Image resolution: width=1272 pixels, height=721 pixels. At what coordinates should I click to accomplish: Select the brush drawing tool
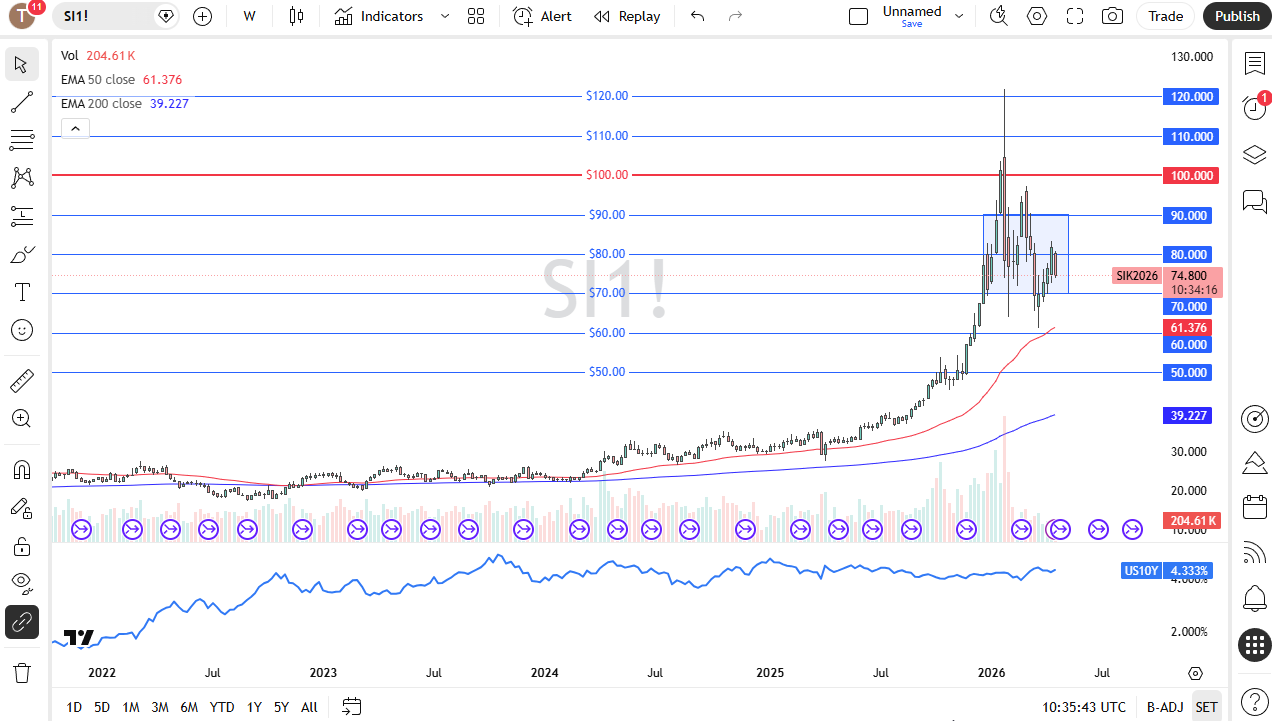(21, 254)
